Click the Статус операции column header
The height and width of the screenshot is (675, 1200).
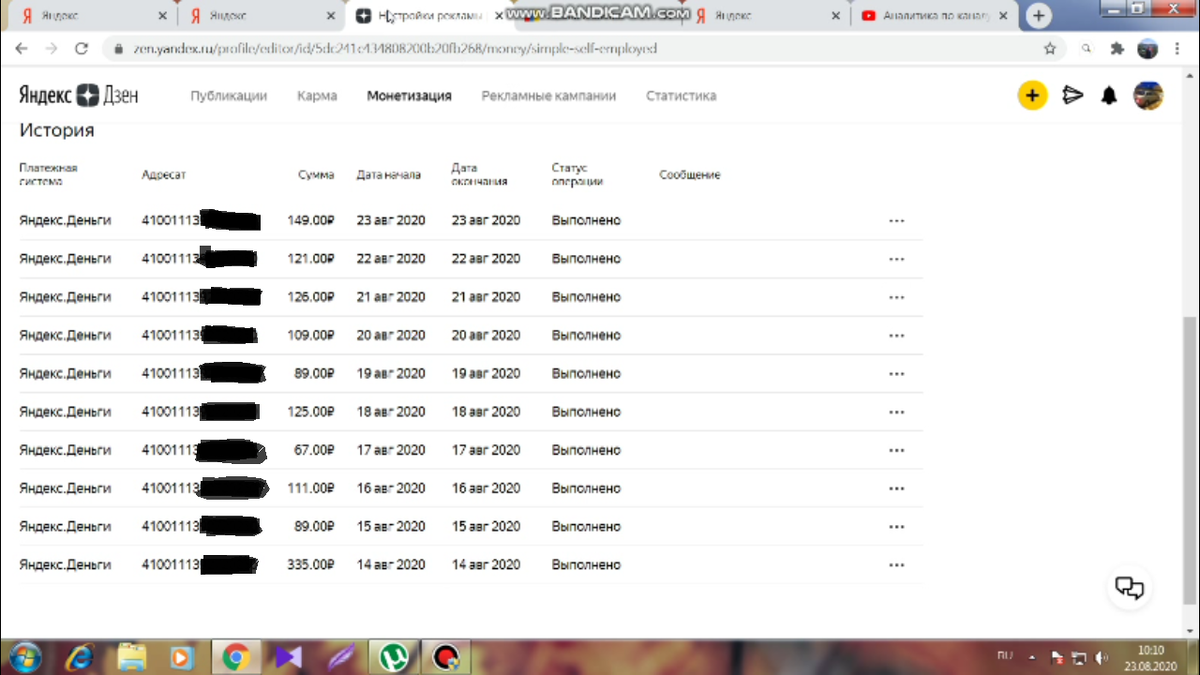(x=577, y=175)
